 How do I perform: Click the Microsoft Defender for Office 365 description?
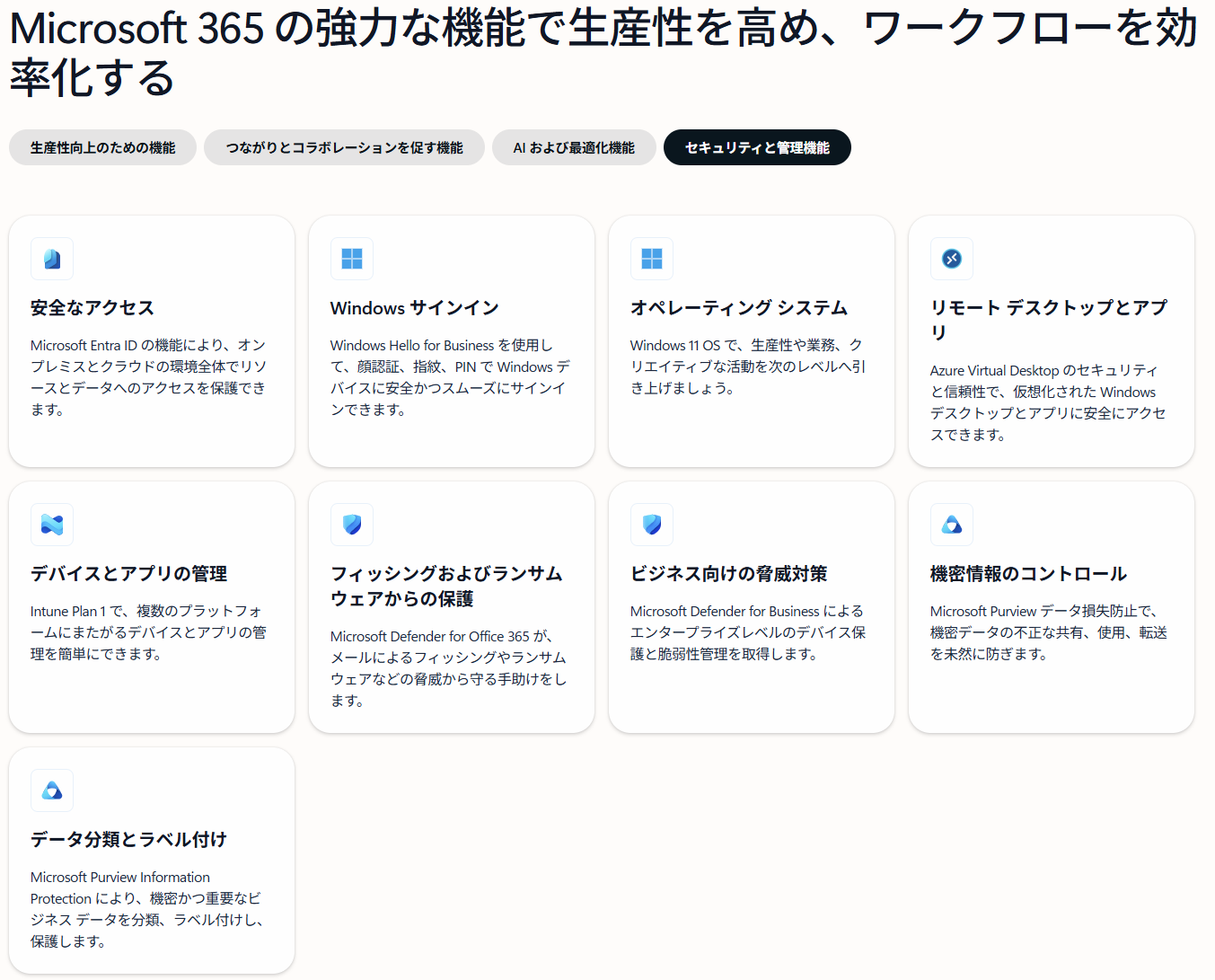448,668
